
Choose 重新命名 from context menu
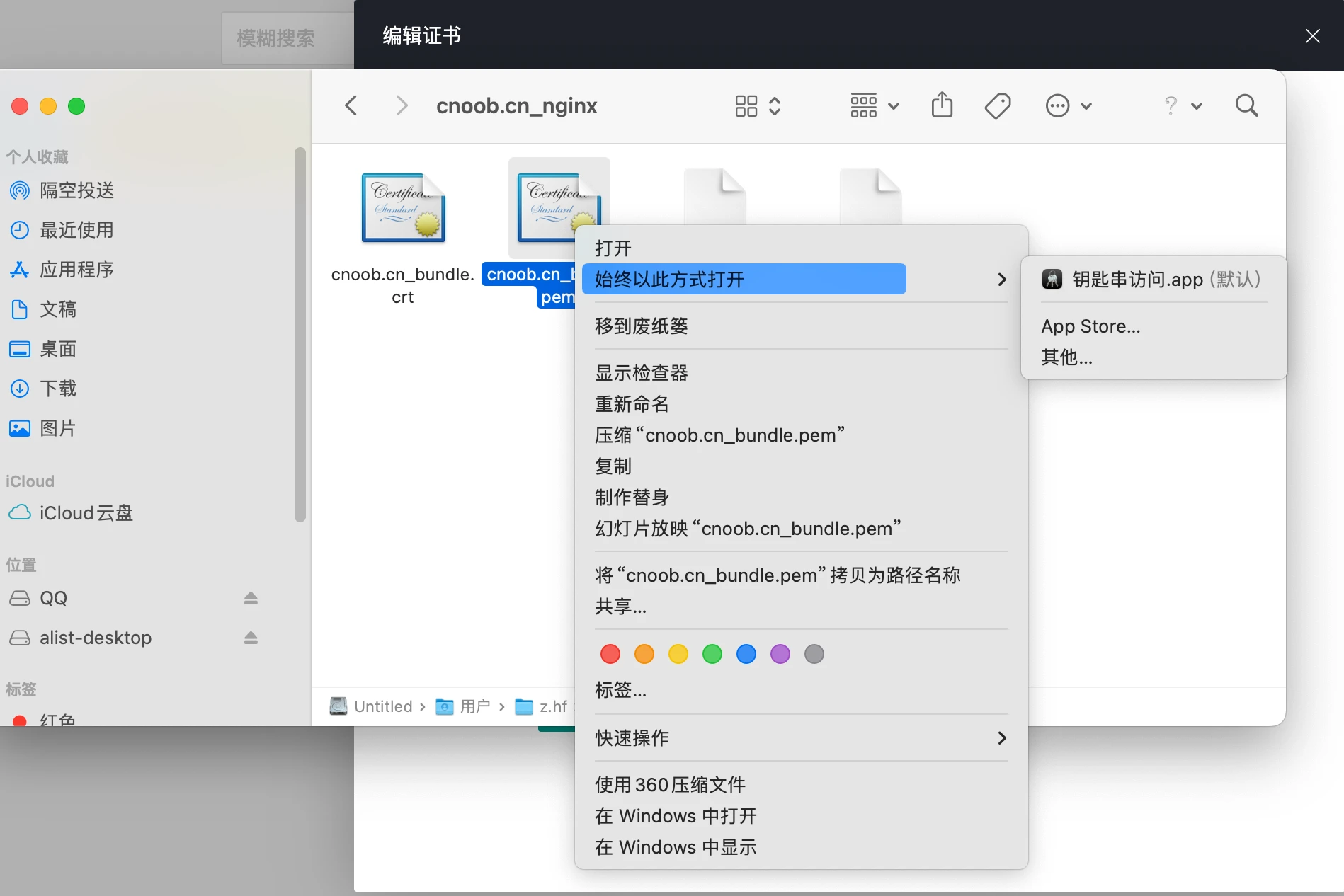(x=632, y=404)
